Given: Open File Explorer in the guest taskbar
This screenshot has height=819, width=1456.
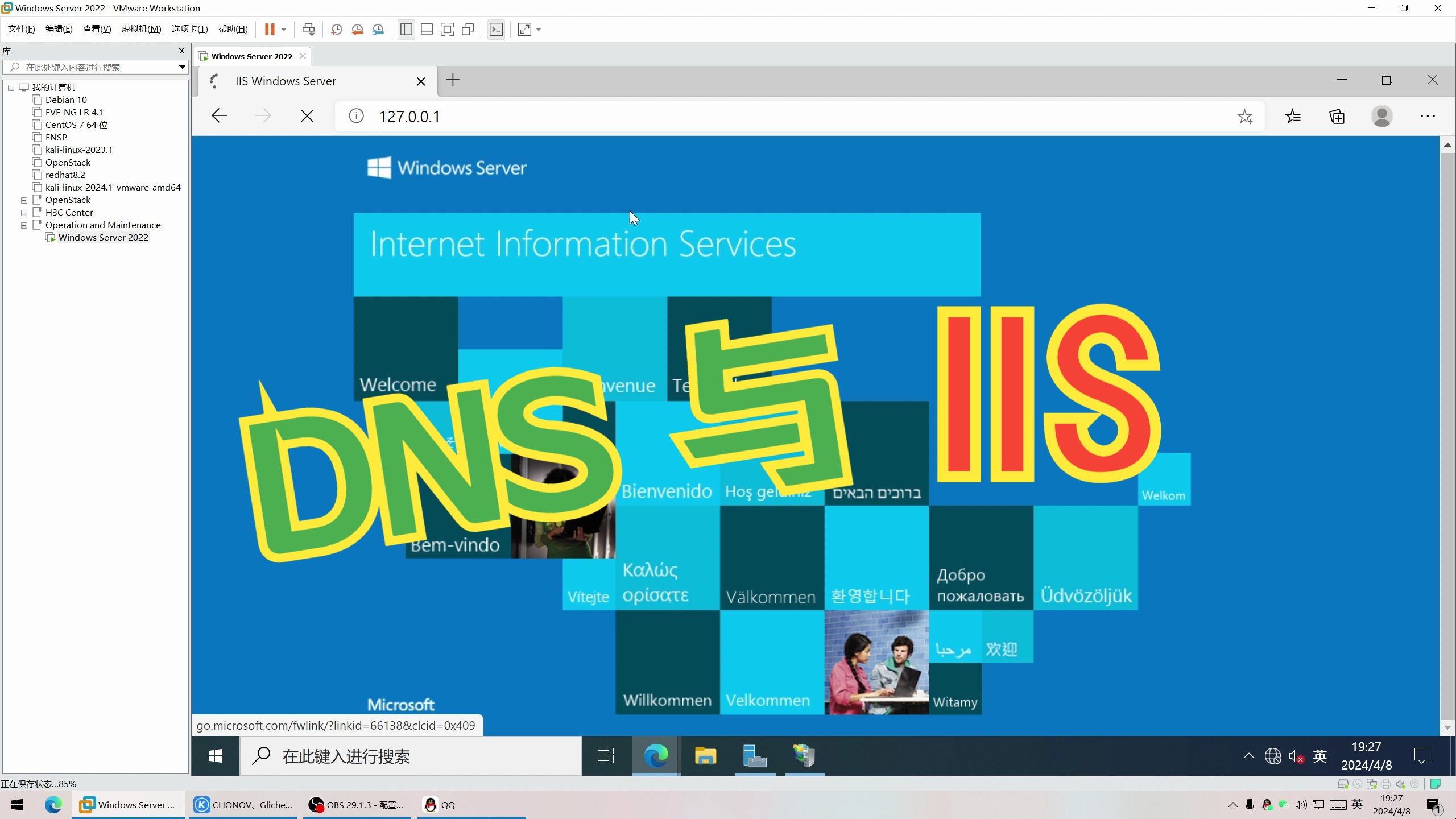Looking at the screenshot, I should pos(705,756).
